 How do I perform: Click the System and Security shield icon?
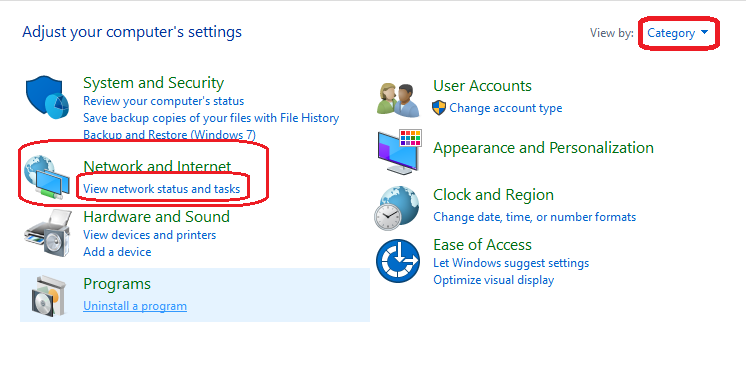click(x=47, y=98)
